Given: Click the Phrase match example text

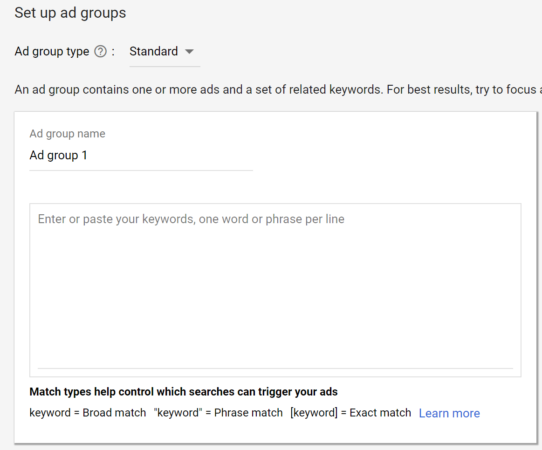Looking at the screenshot, I should click(x=218, y=413).
